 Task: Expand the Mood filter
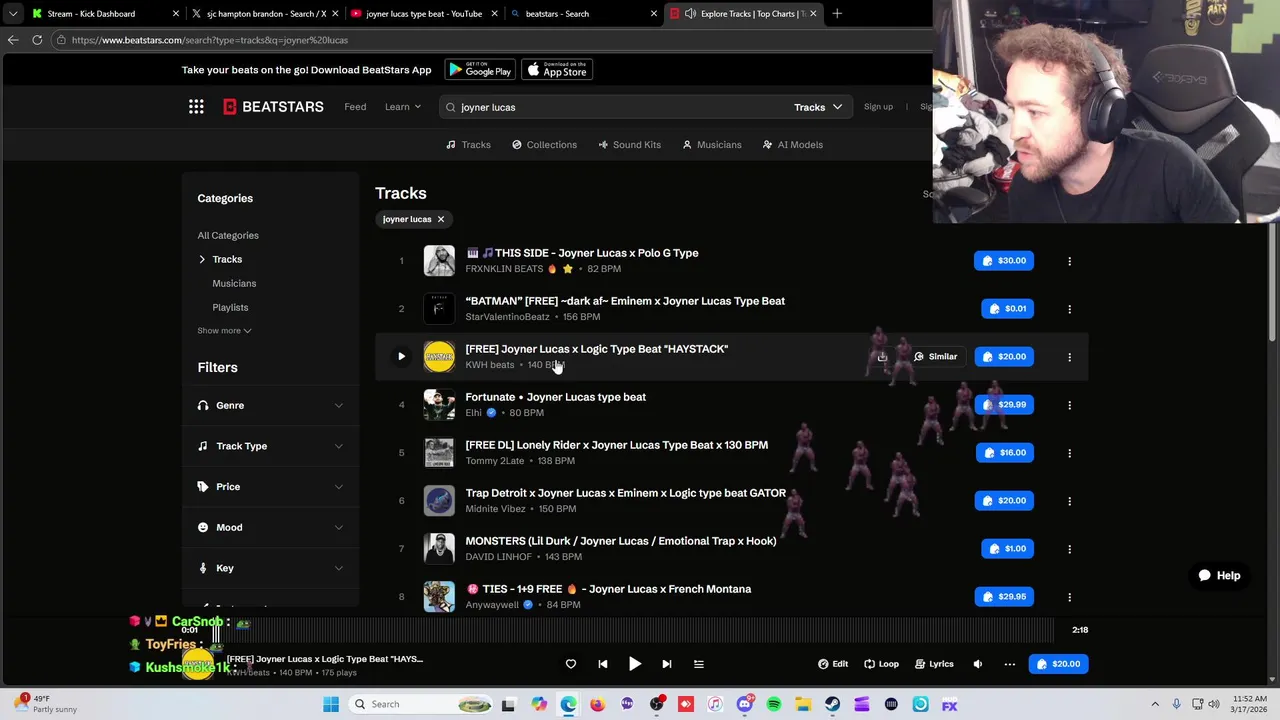coord(270,528)
